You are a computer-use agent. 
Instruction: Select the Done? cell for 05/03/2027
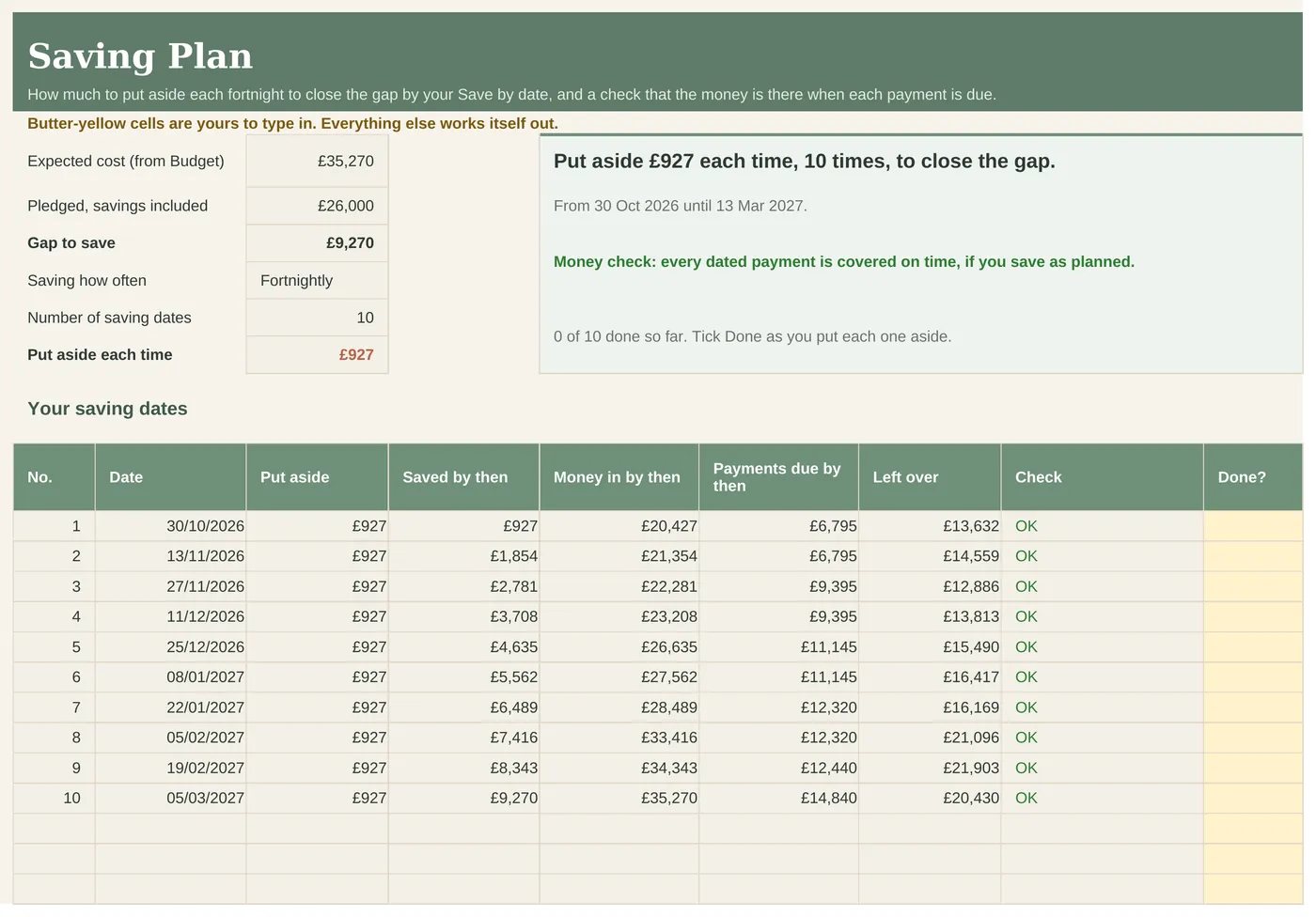point(1253,798)
